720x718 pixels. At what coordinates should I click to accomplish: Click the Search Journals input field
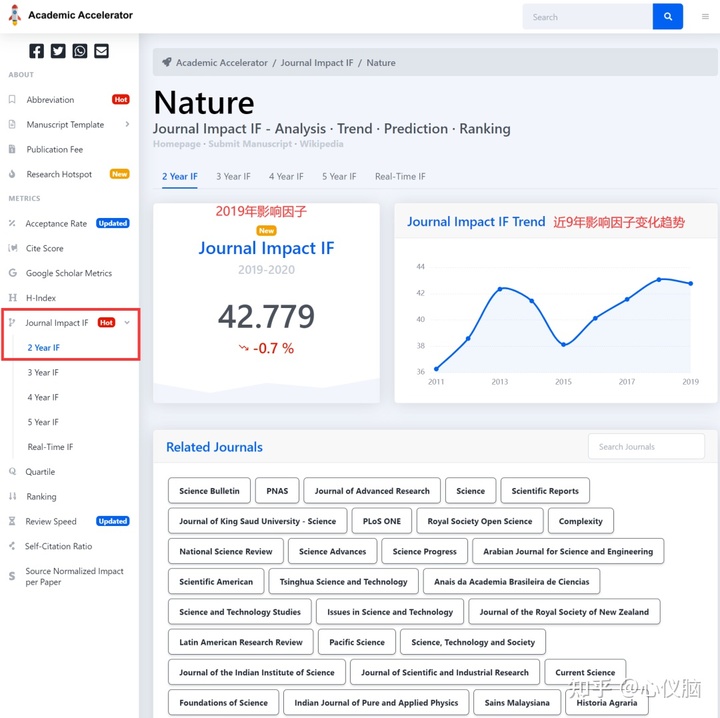646,446
